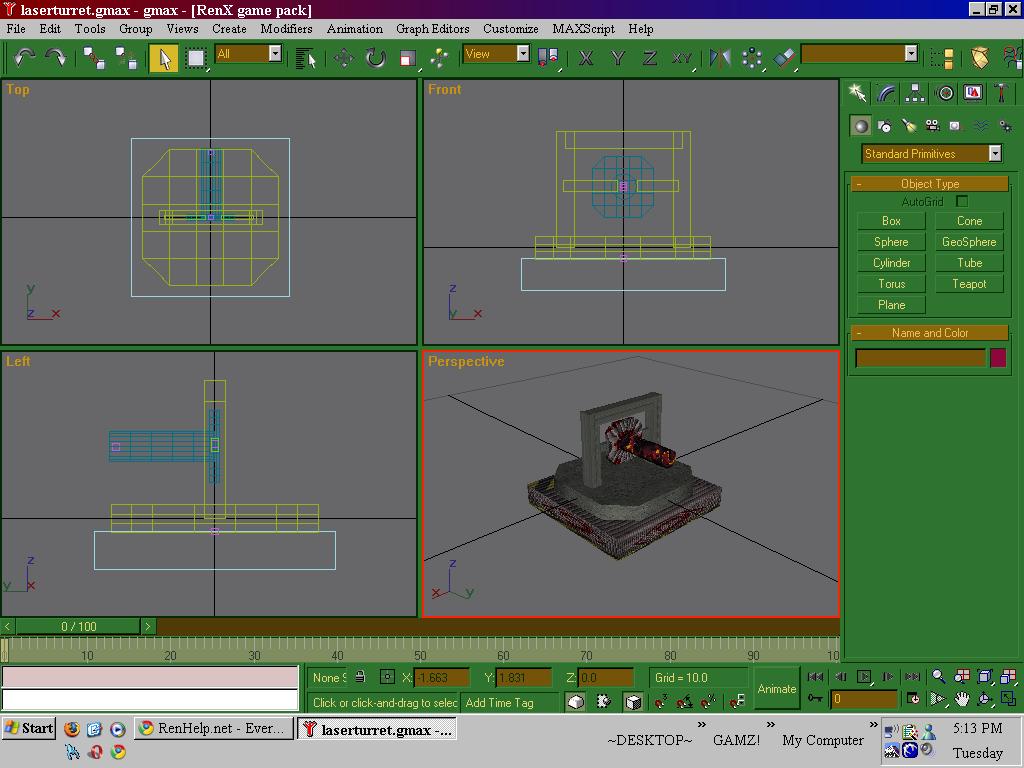Select the Pan viewport hand tool
Viewport: 1024px width, 768px height.
pos(962,699)
